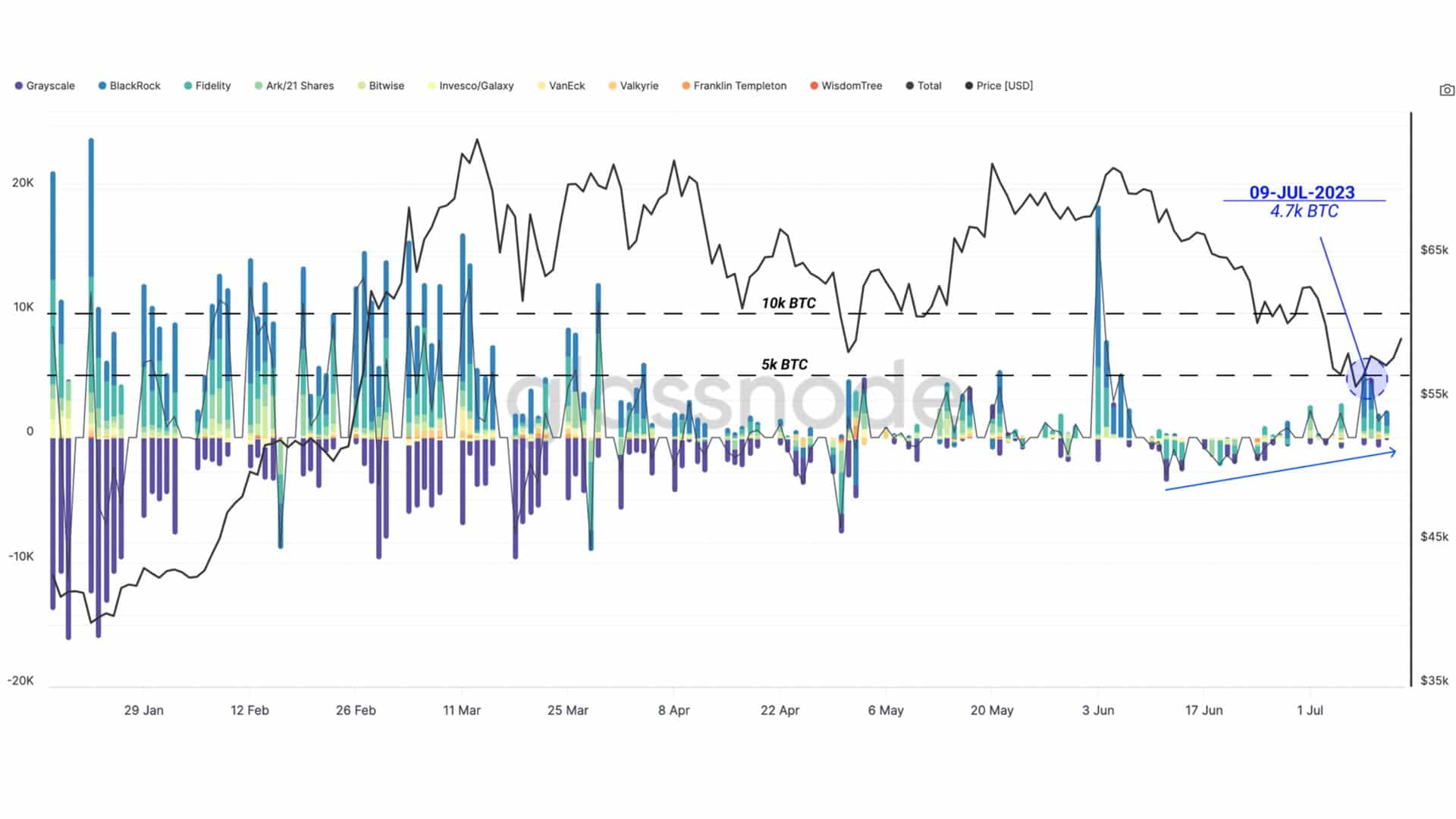Click the 5k BTC threshold label
The width and height of the screenshot is (1456, 819).
(784, 365)
